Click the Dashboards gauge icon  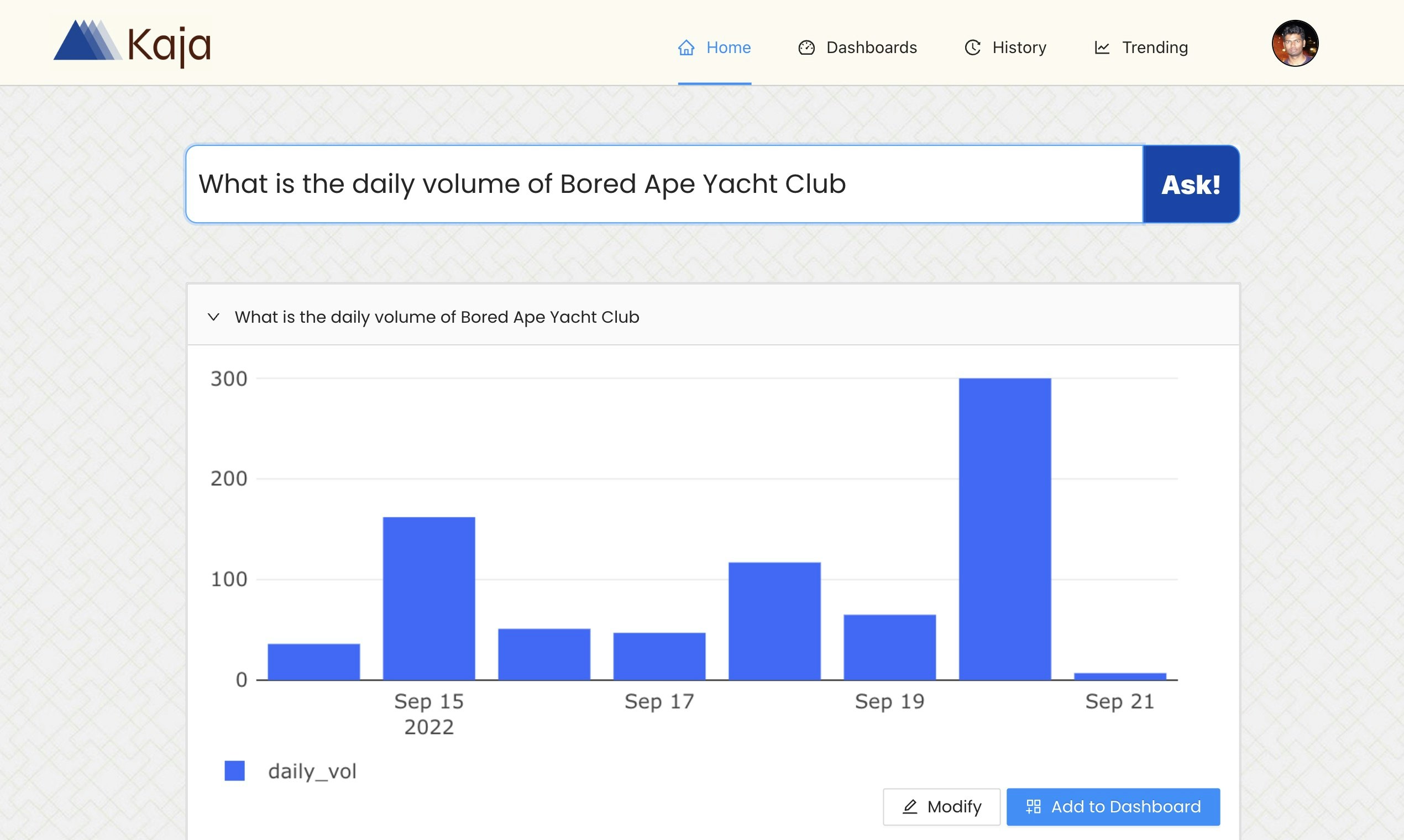tap(806, 48)
